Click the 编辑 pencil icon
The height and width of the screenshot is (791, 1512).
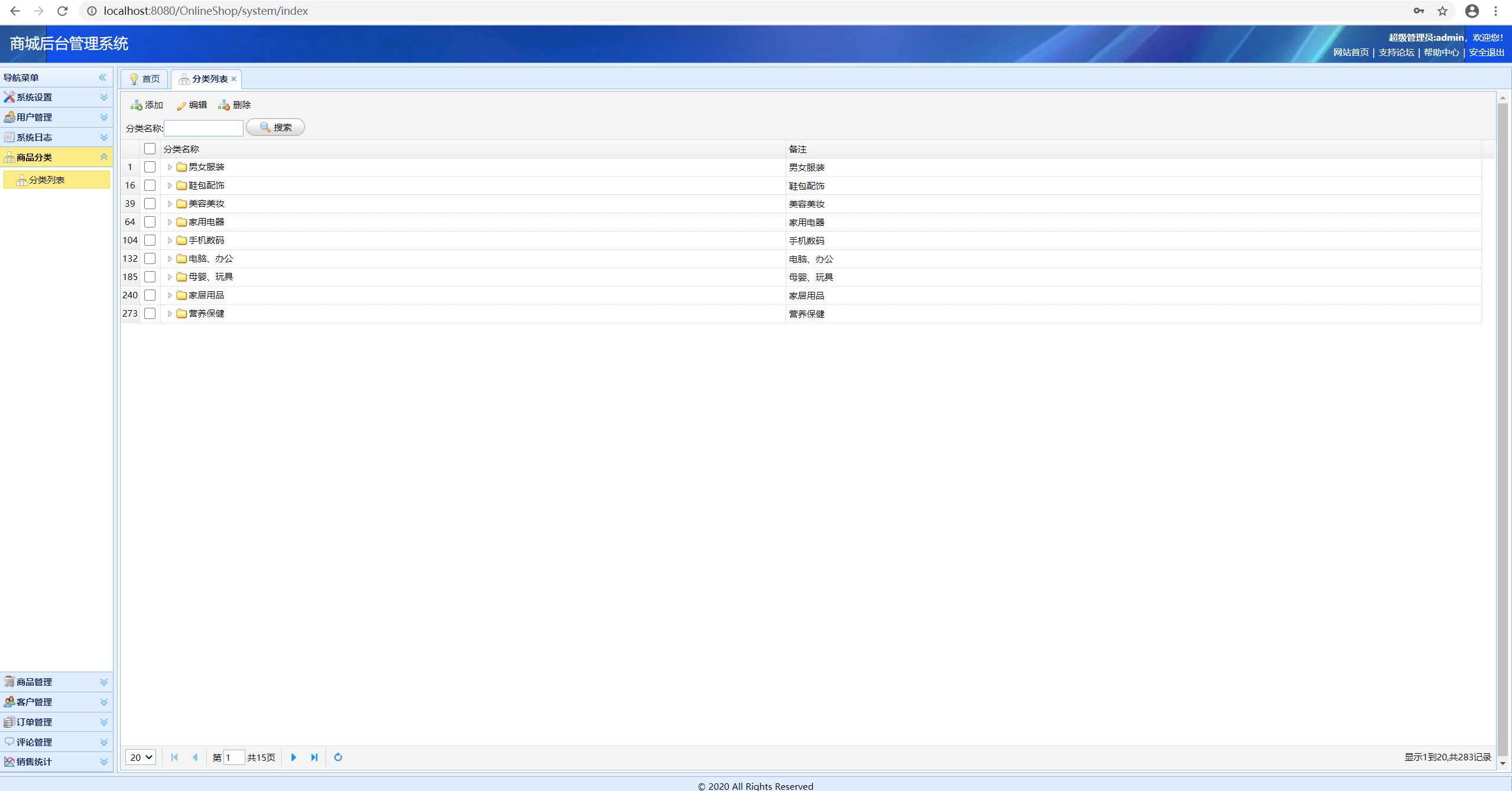click(x=181, y=105)
